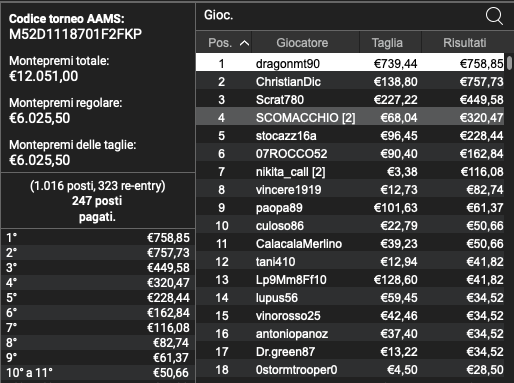This screenshot has height=383, width=514.
Task: Click 1° payout row €758,85
Action: tap(98, 238)
